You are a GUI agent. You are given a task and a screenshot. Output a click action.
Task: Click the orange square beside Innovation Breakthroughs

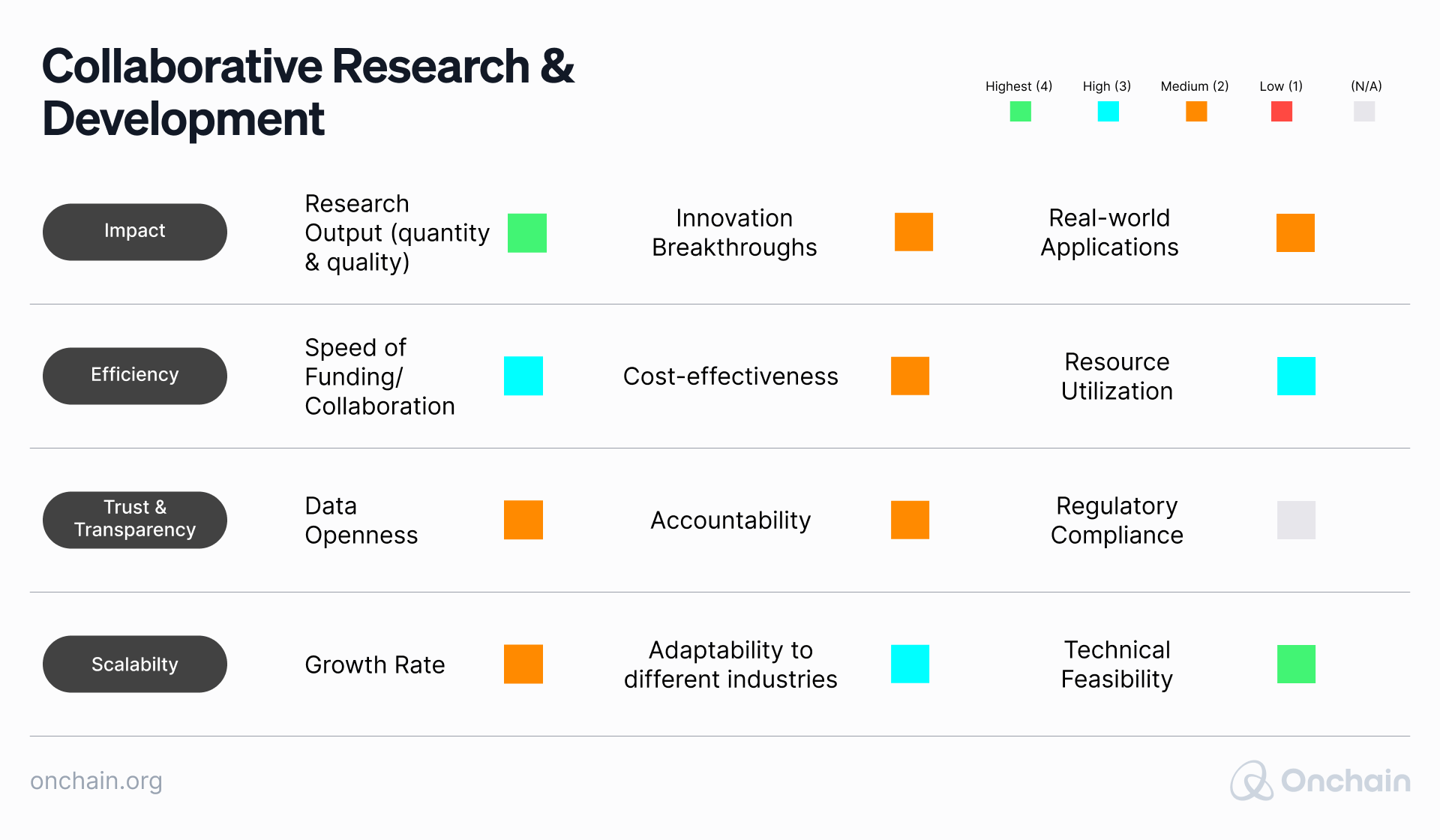coord(913,232)
